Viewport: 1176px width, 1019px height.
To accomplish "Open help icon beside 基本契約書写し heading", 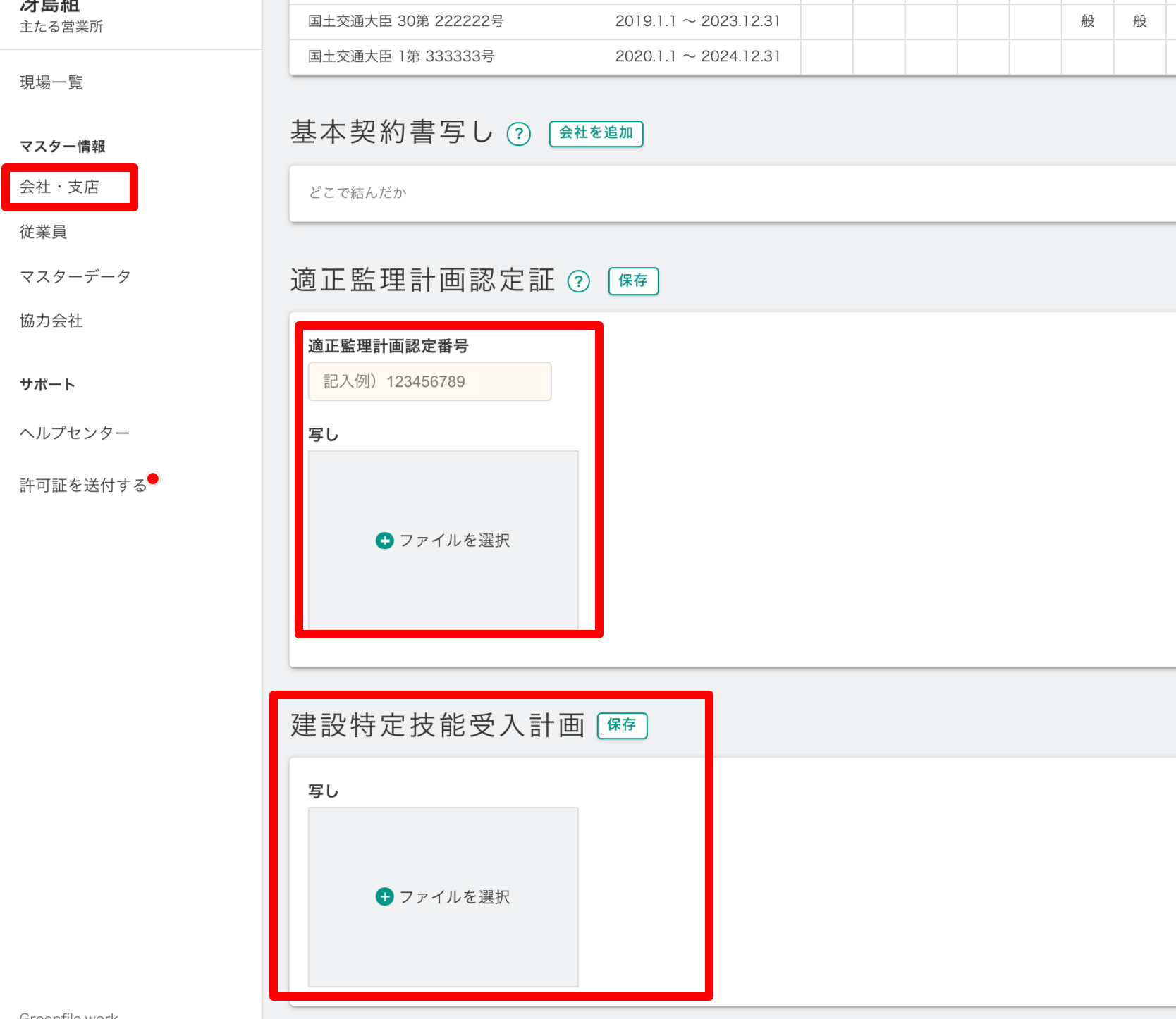I will 519,133.
